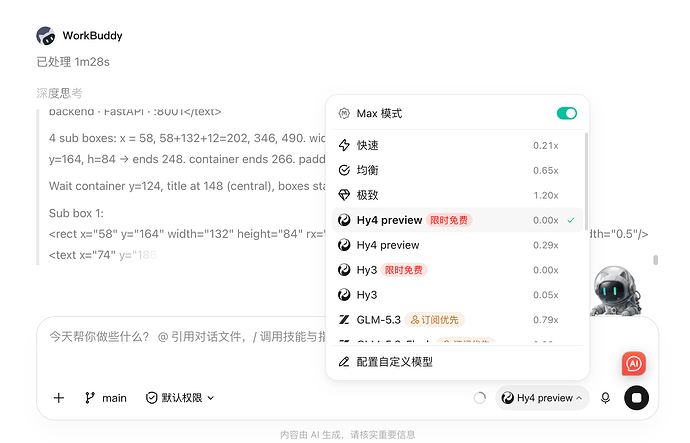The height and width of the screenshot is (443, 690).
Task: Collapse the Hy4 preview model dropdown
Action: coord(542,398)
